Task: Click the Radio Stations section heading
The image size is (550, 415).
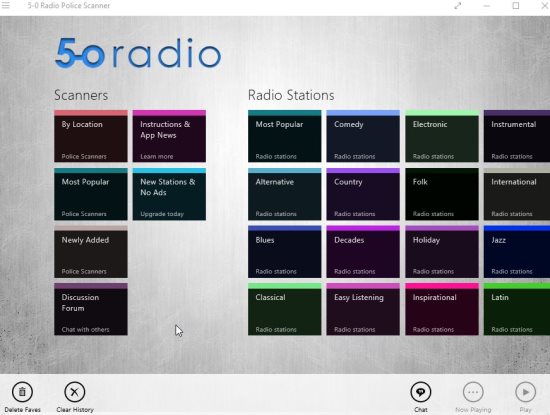Action: tap(291, 95)
